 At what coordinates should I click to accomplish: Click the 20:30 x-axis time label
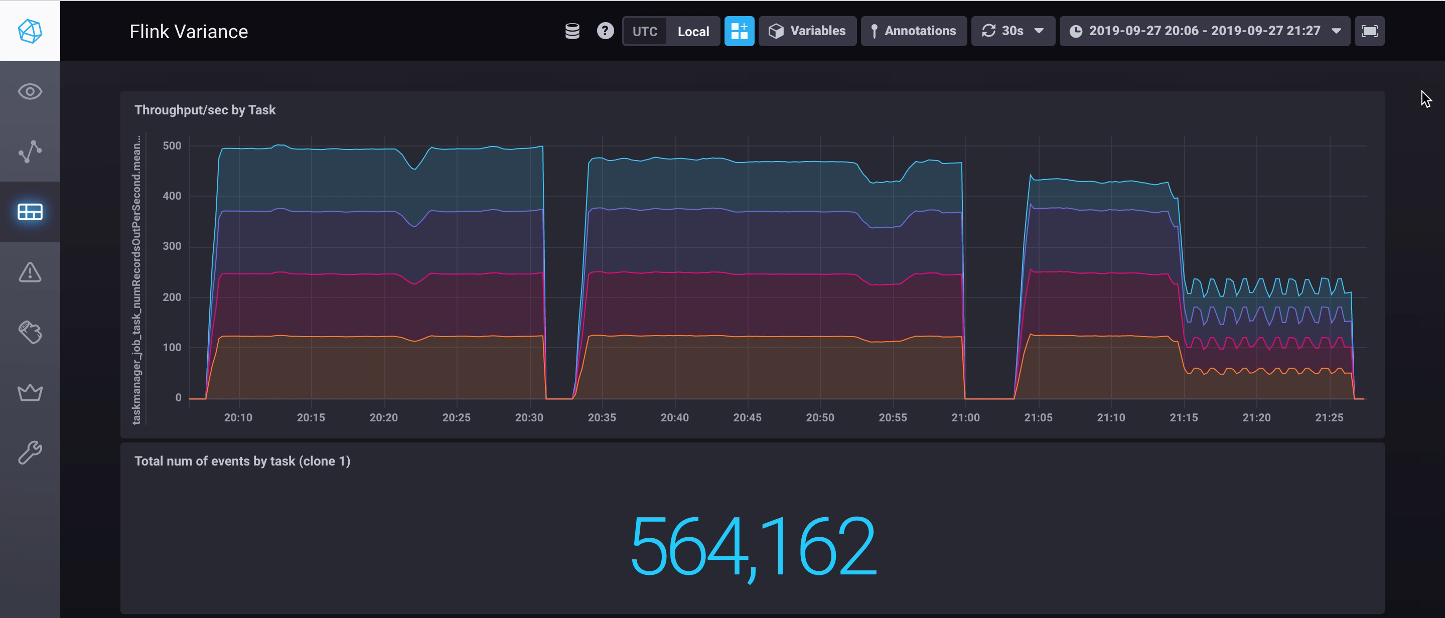click(529, 417)
